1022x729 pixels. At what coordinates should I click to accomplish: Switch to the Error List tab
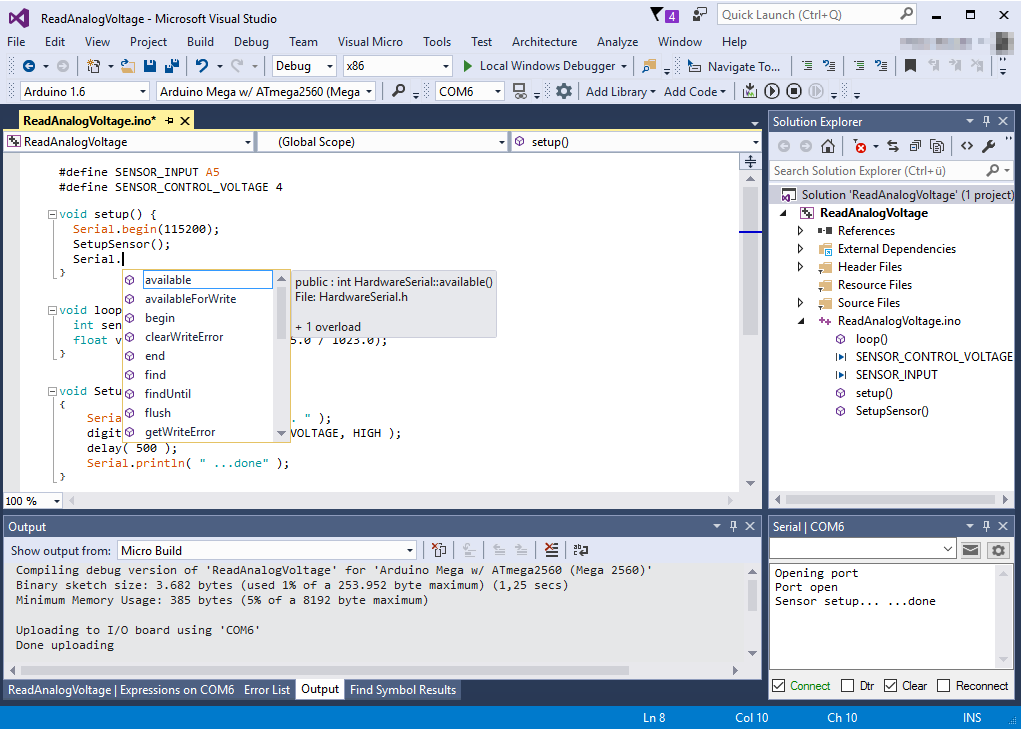pos(267,689)
